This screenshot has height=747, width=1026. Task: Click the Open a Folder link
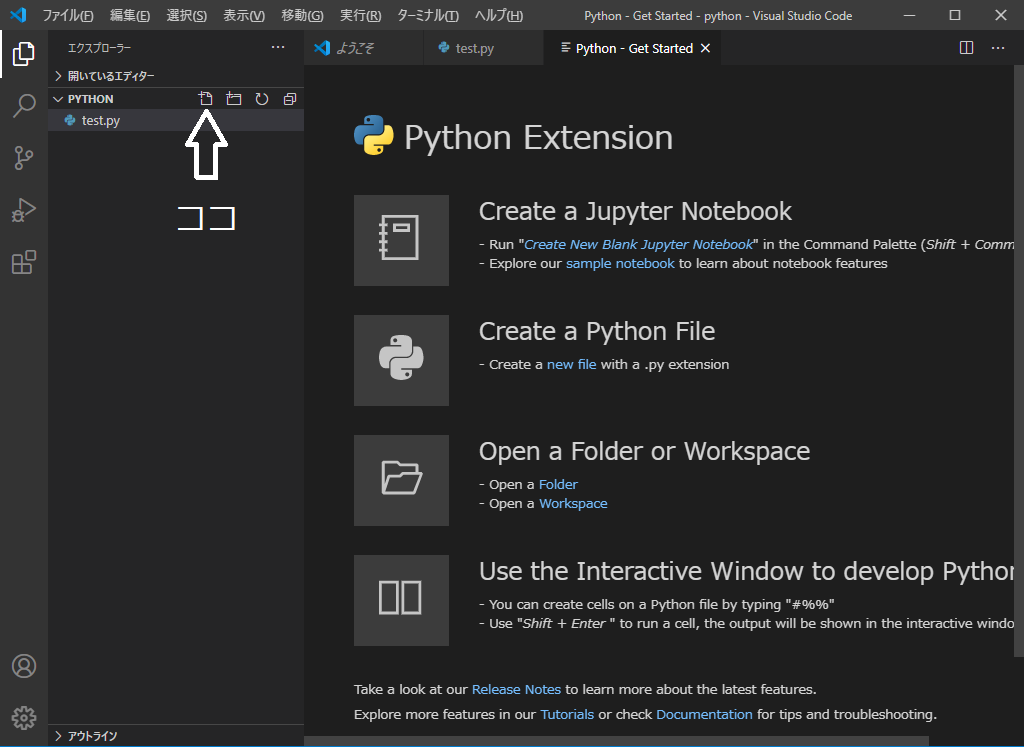[558, 485]
